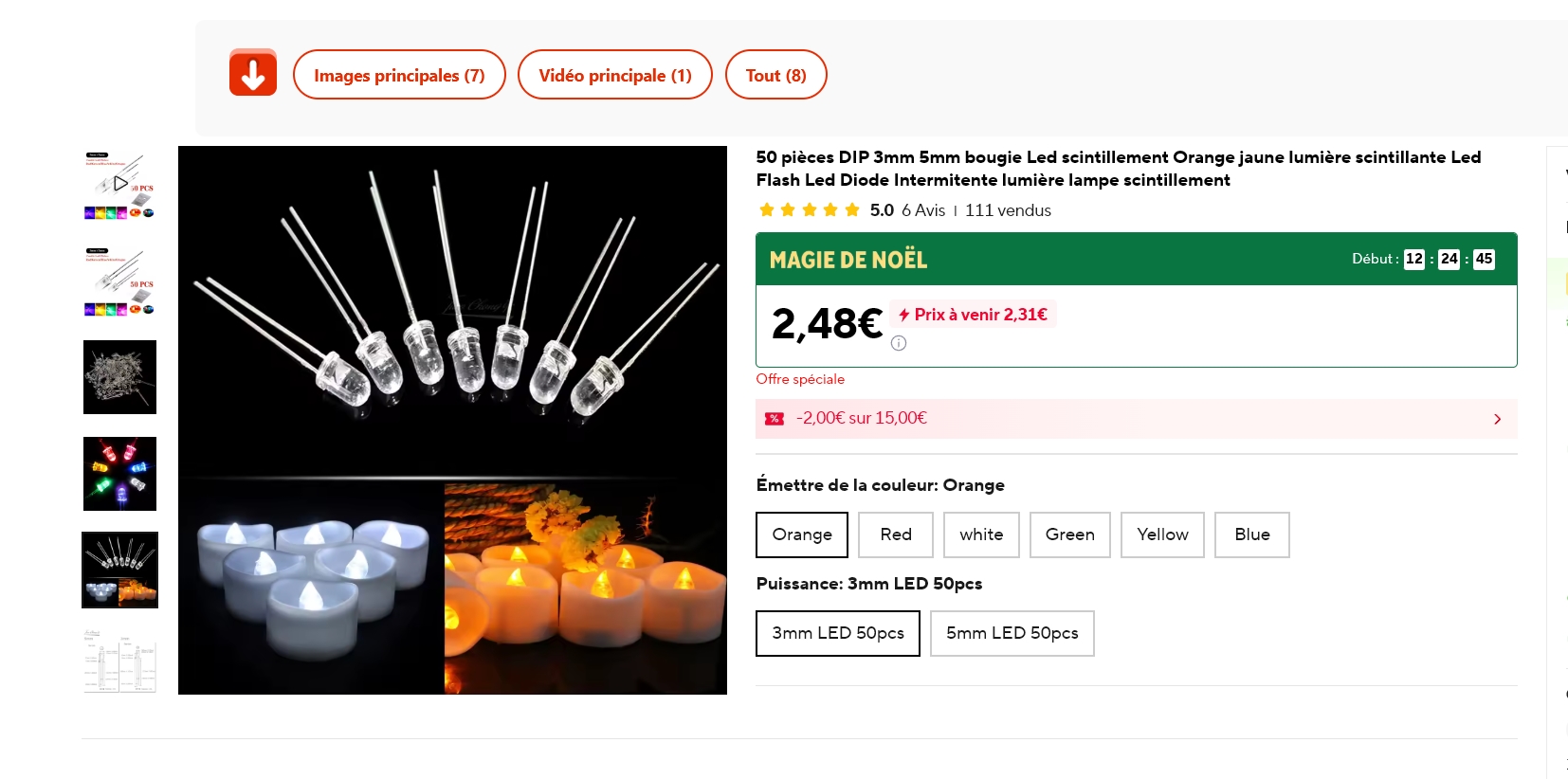
Task: Open the Images principales (7) tab
Action: (399, 75)
